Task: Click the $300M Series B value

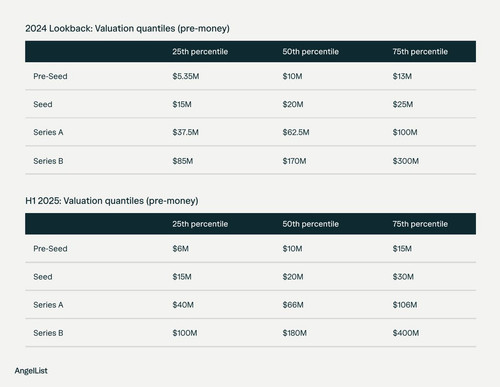Action: 406,161
